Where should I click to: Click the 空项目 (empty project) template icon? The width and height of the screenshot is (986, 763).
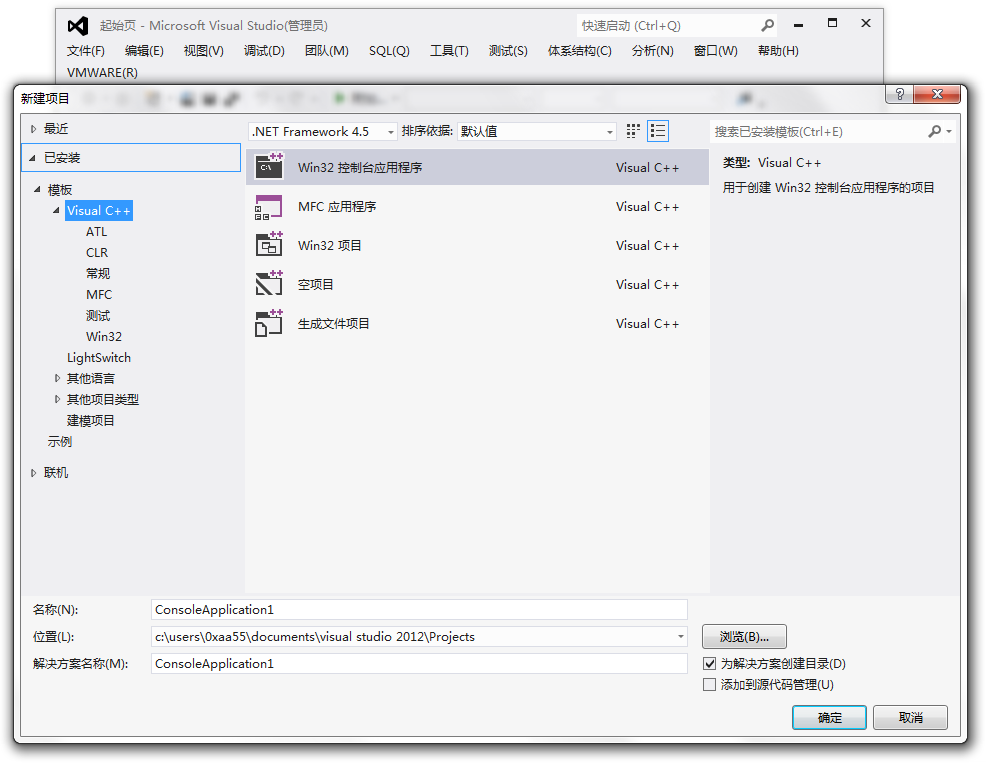tap(269, 284)
